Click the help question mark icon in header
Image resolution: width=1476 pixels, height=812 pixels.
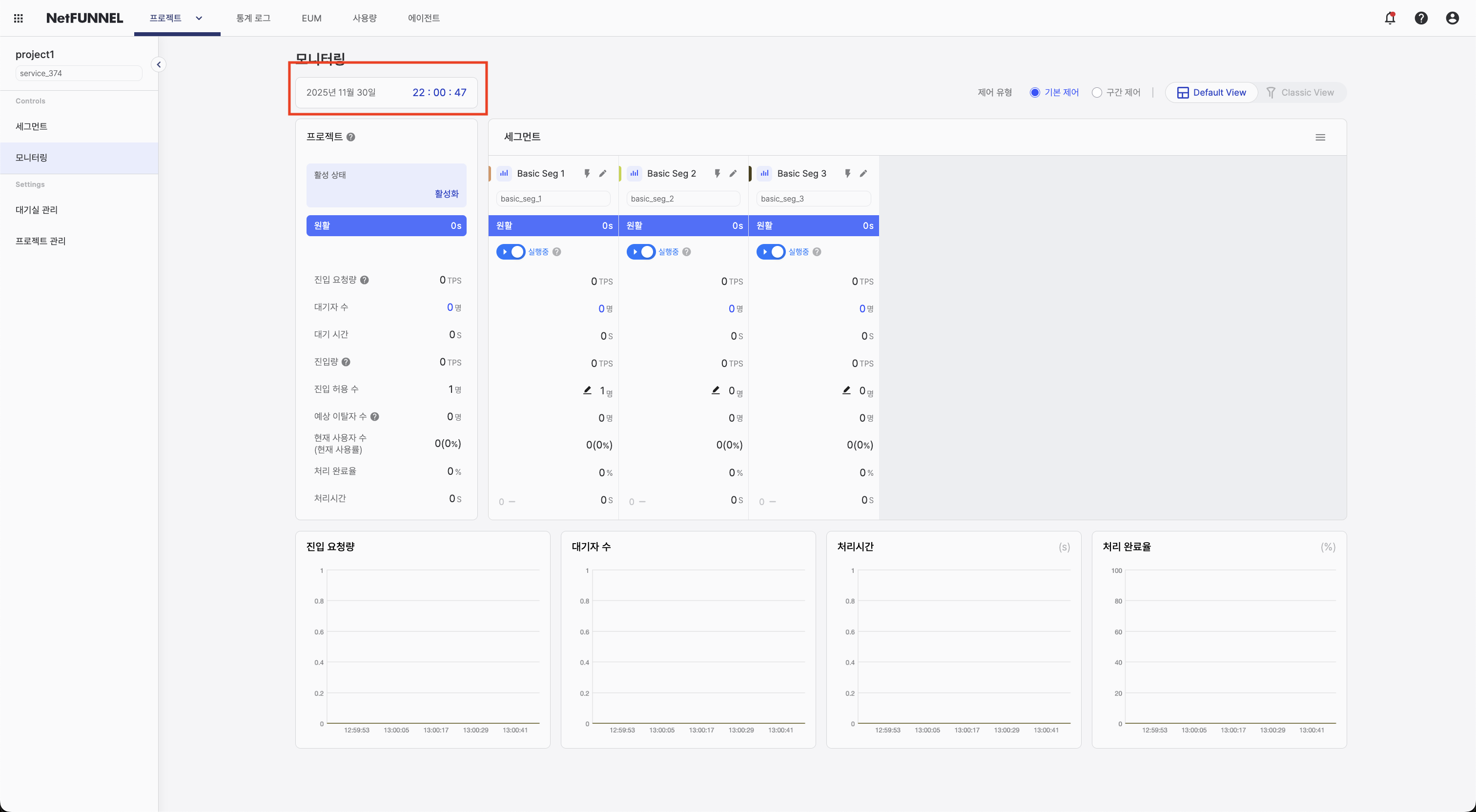click(1421, 19)
